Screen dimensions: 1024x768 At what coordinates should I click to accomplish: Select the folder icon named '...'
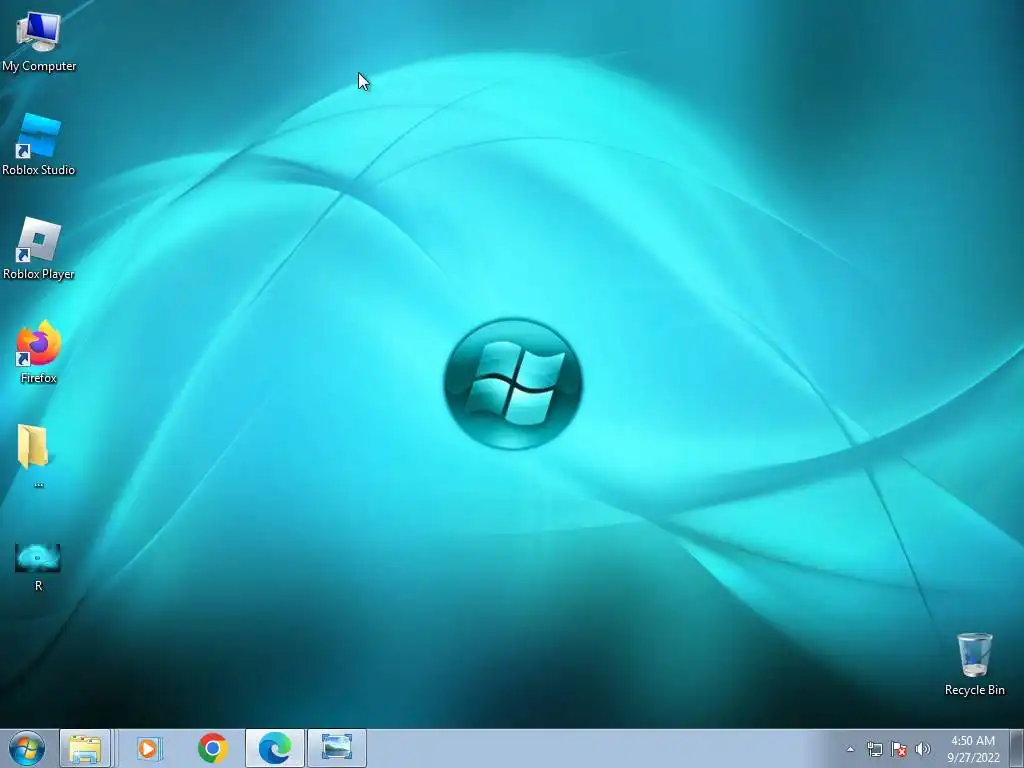coord(34,456)
